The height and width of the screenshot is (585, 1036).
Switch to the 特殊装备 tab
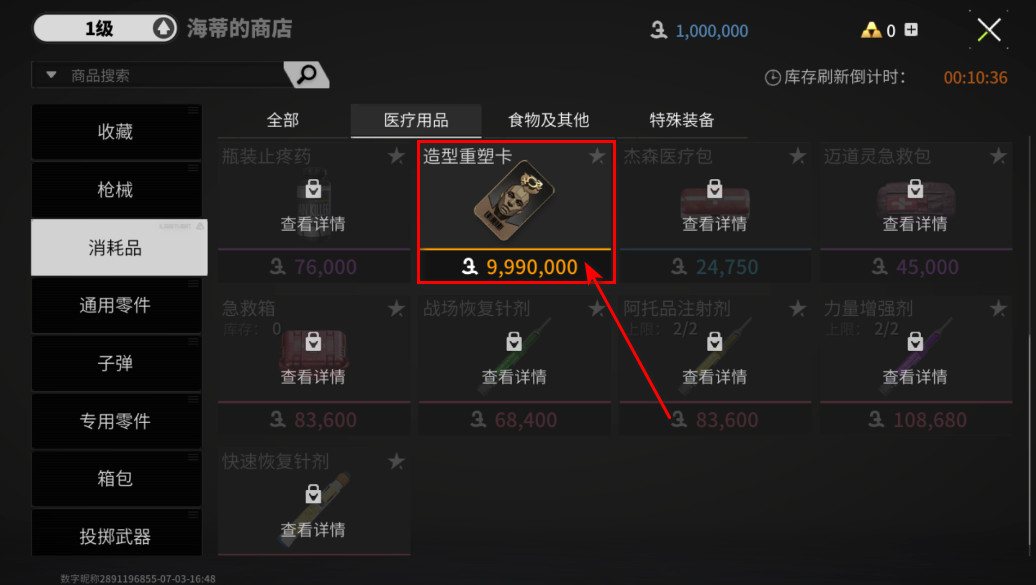(682, 120)
